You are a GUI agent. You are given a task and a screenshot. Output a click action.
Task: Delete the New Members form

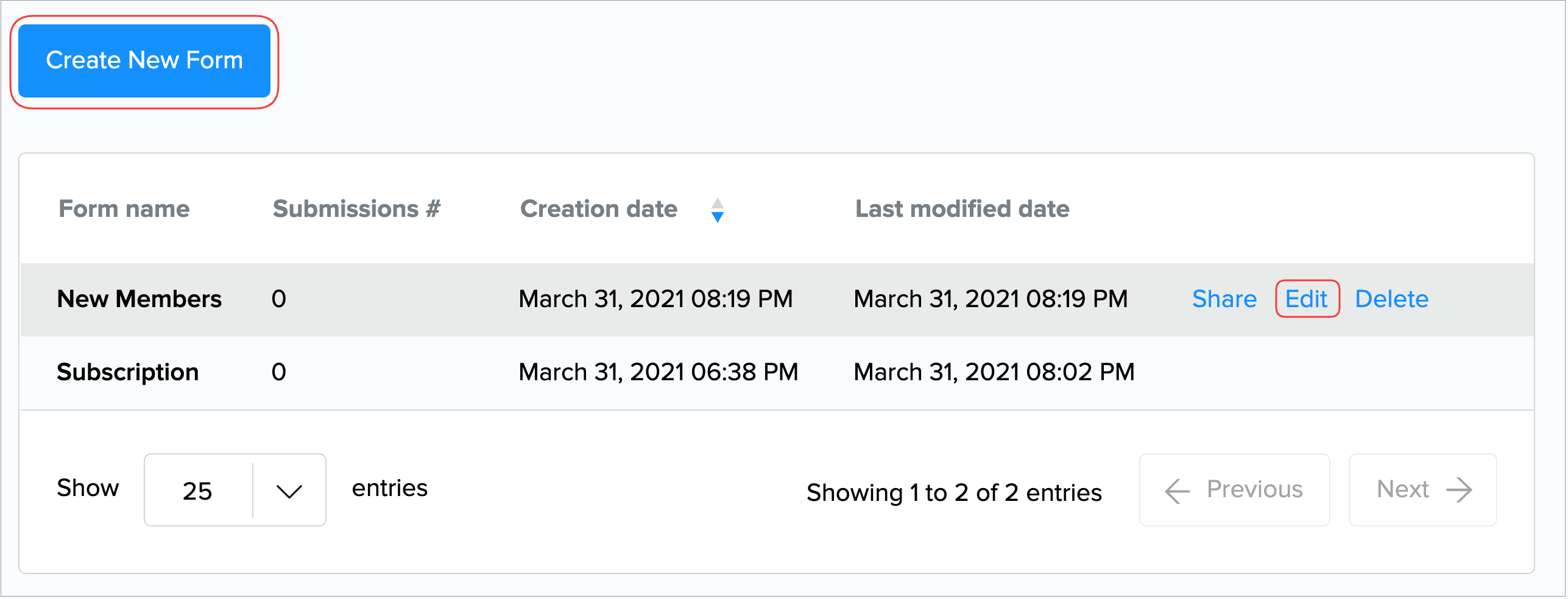[1391, 299]
